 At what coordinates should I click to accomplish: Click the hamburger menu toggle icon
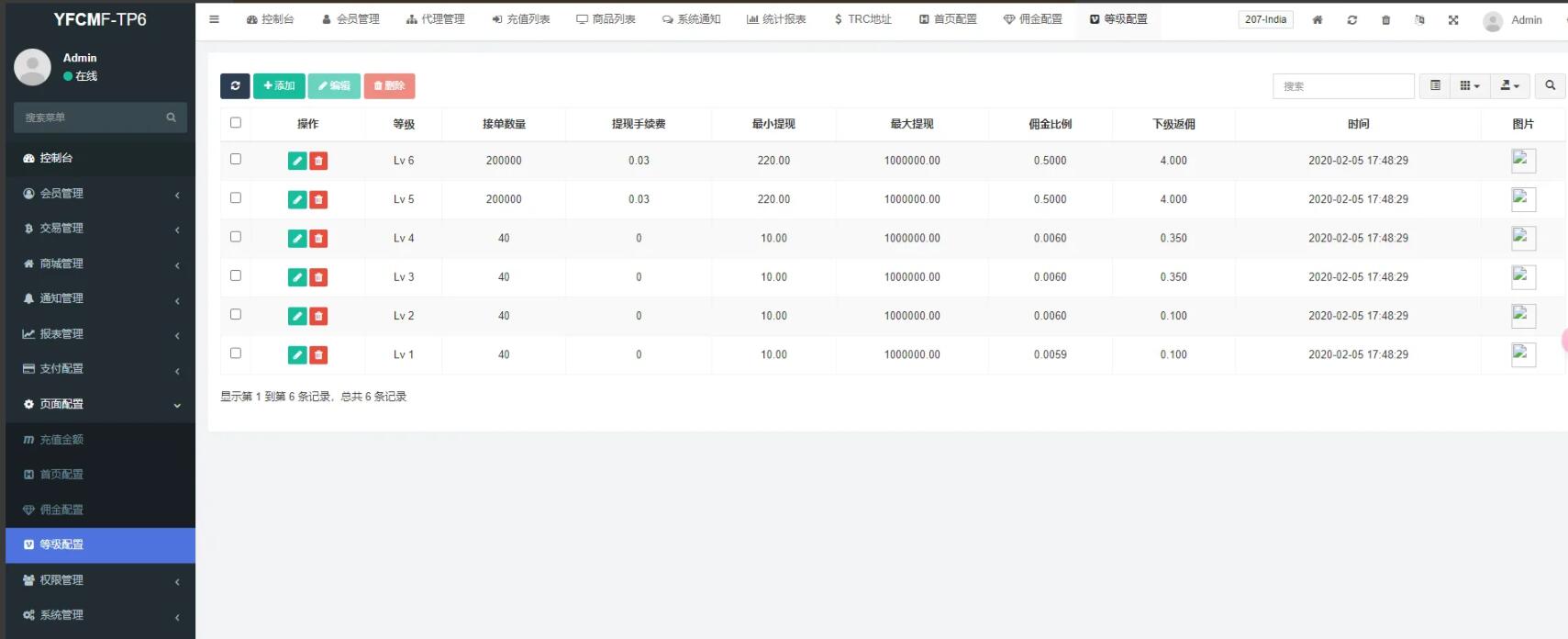coord(214,19)
